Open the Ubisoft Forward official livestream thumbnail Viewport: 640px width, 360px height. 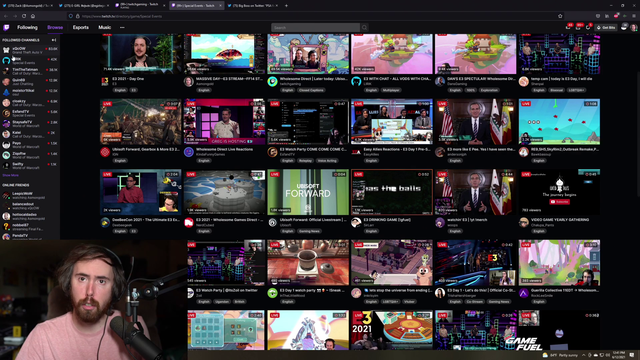[308, 192]
